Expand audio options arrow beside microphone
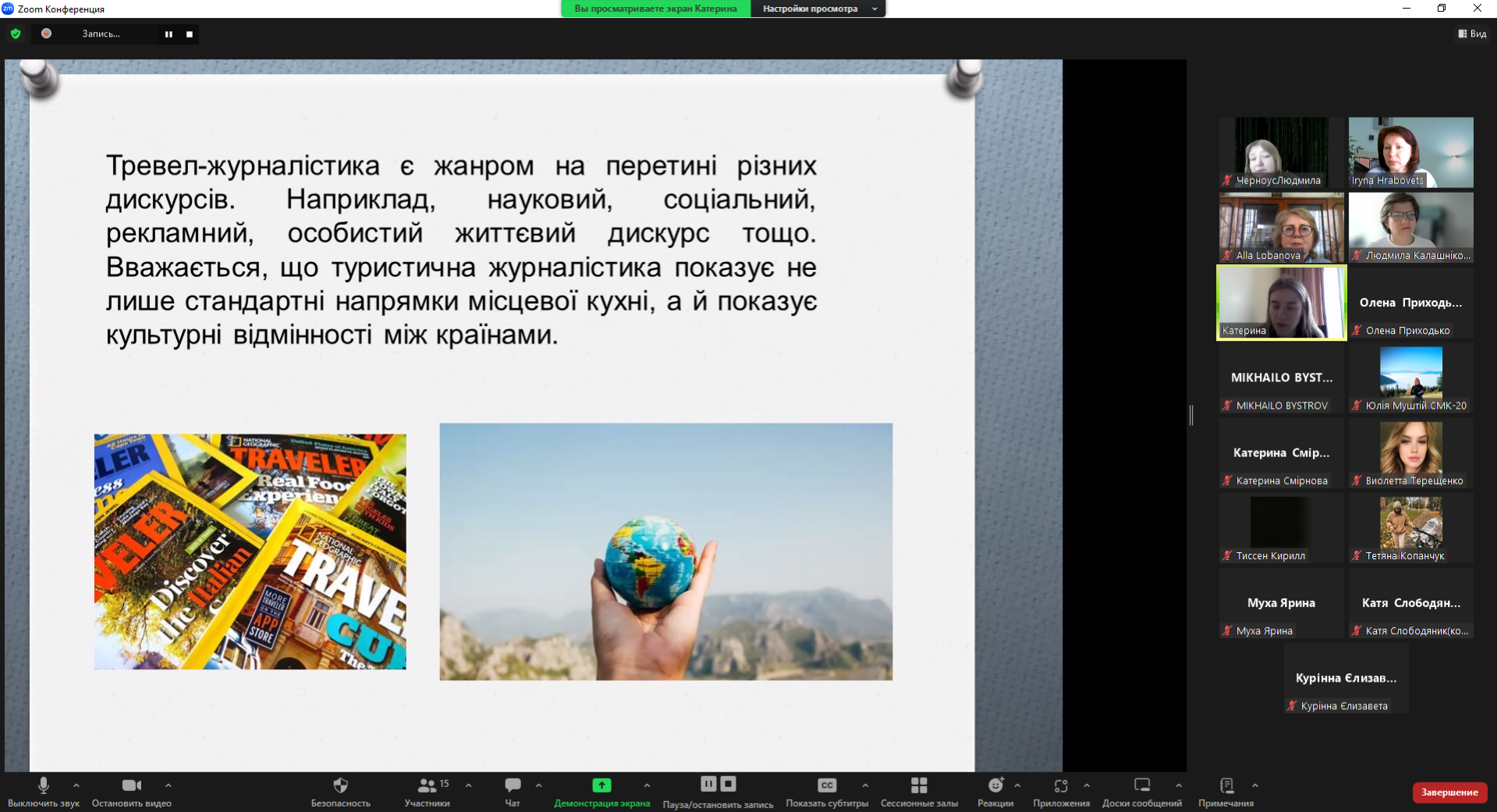The height and width of the screenshot is (812, 1497). (76, 785)
